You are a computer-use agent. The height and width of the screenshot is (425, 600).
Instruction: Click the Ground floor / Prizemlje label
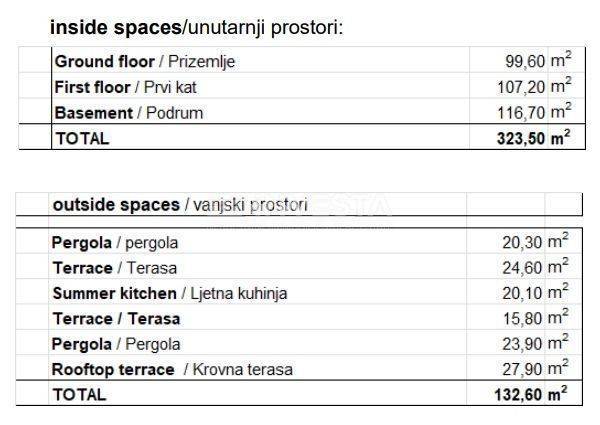click(x=145, y=62)
